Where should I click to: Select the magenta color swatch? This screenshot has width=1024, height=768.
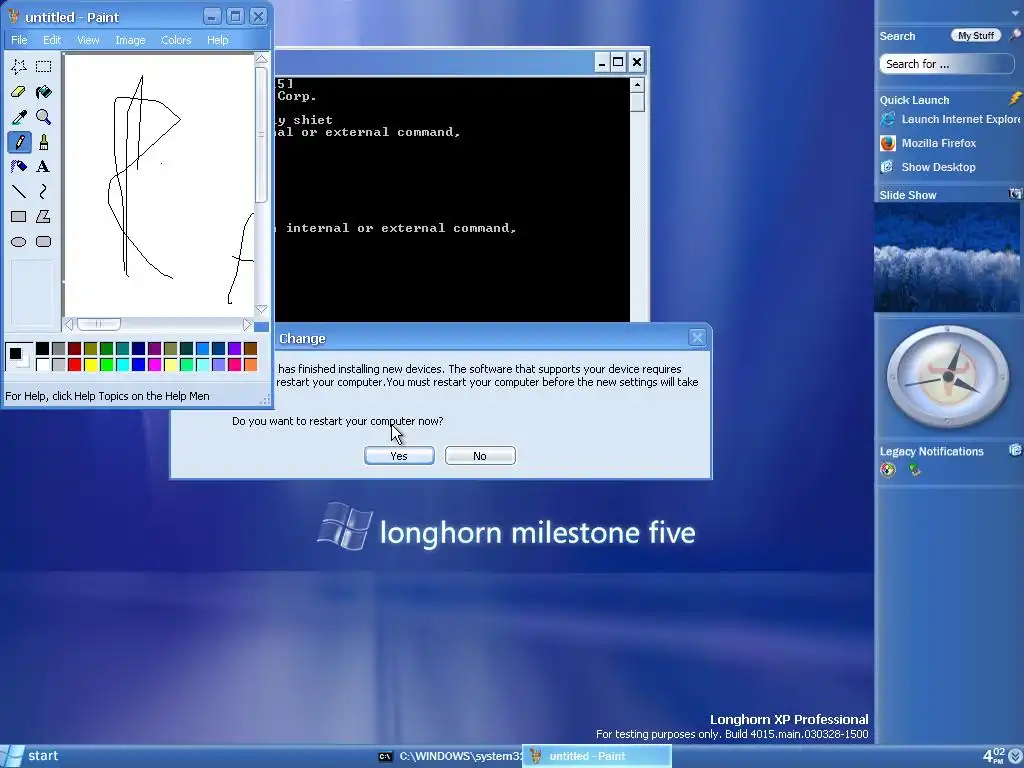pos(154,364)
